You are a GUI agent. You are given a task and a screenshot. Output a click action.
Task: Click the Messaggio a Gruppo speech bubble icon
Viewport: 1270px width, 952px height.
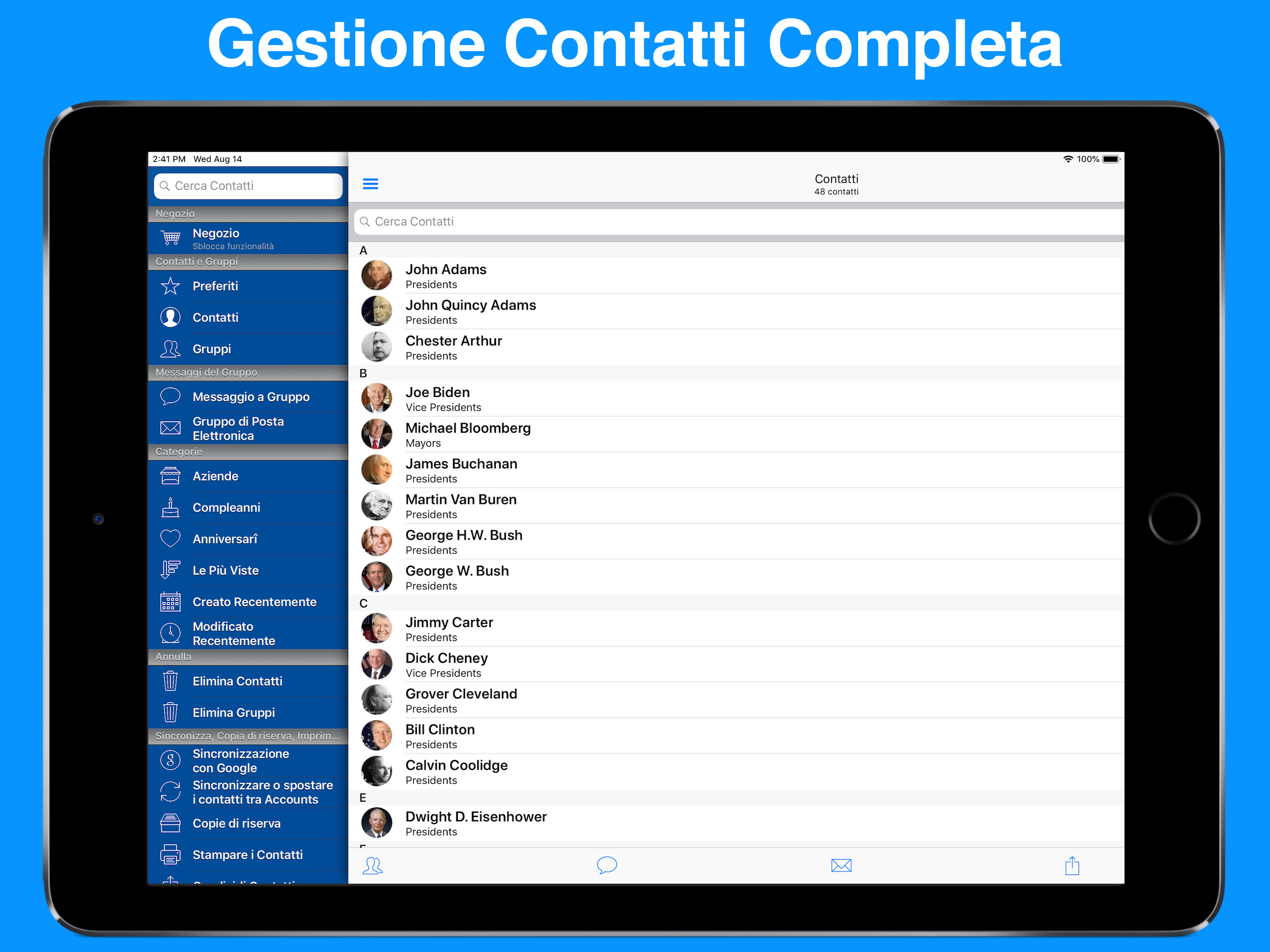click(x=171, y=397)
